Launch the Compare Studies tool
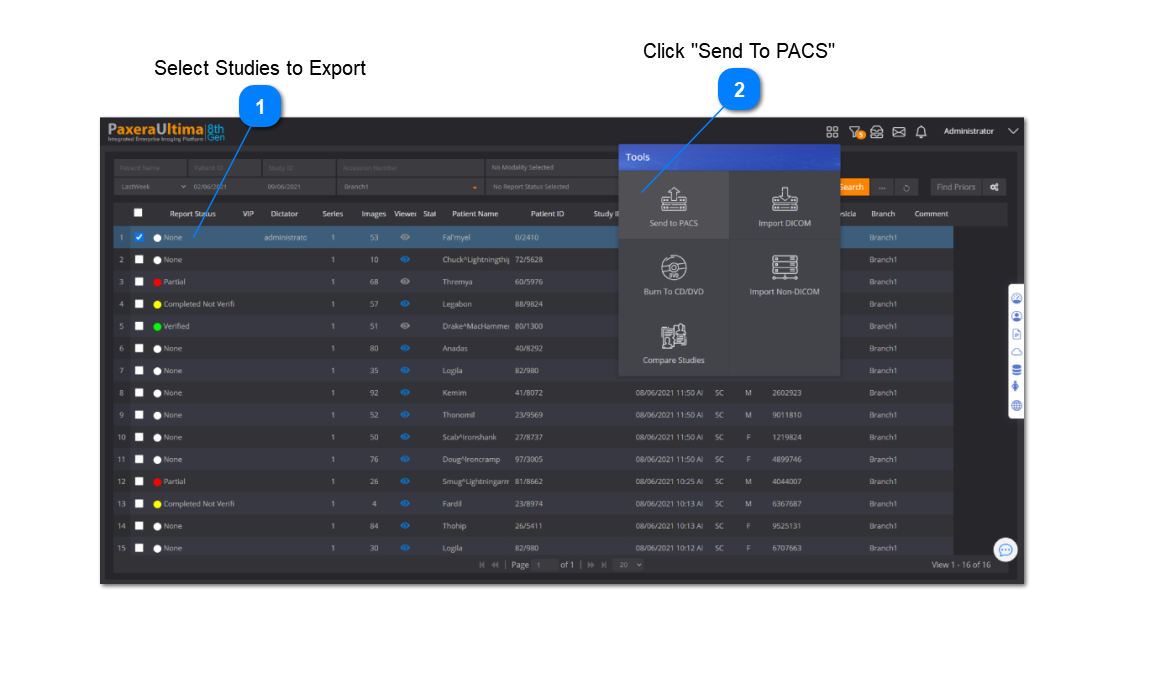This screenshot has width=1175, height=677. coord(673,342)
